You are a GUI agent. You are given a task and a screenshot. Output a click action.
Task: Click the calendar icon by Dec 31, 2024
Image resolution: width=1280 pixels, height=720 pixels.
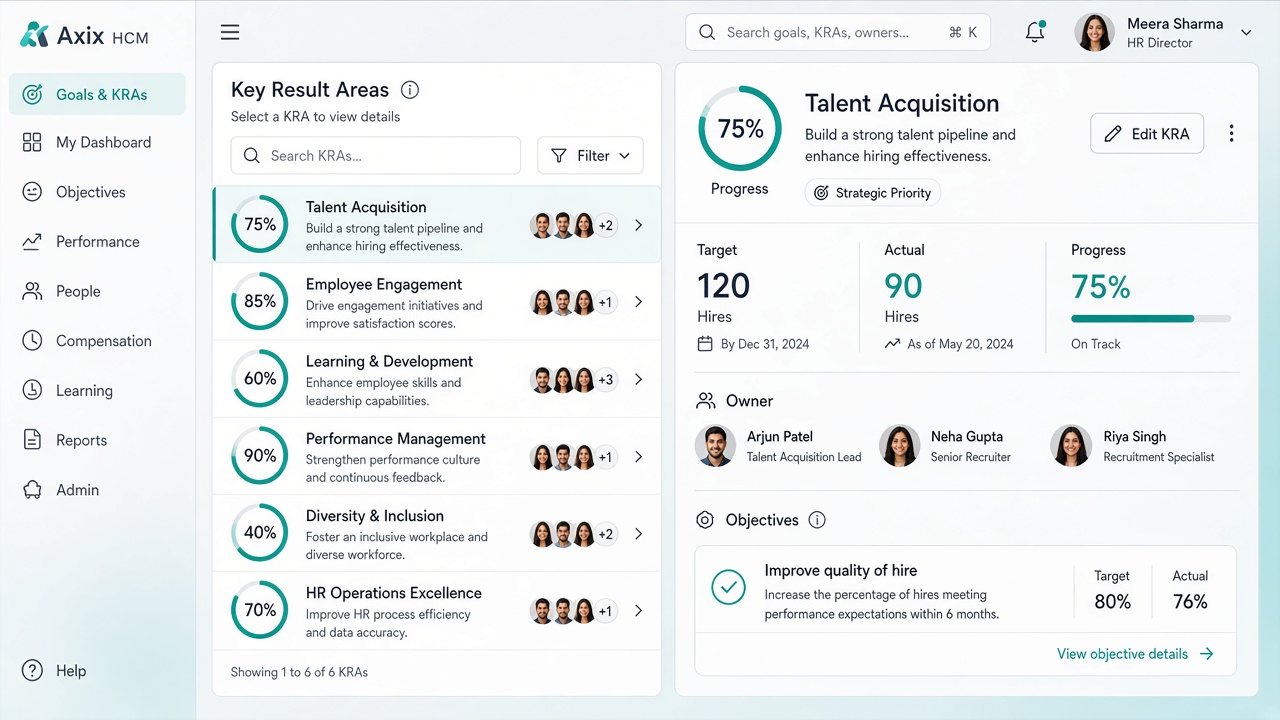[705, 344]
